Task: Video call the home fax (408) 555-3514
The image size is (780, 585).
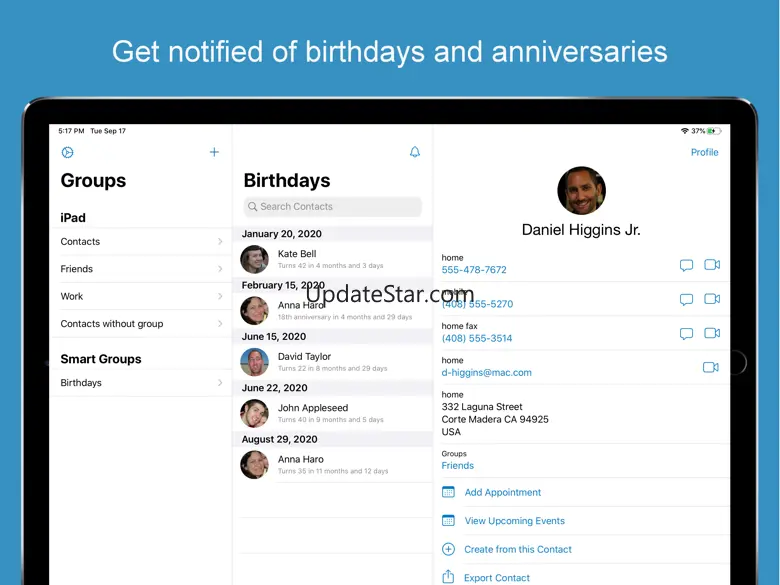Action: coord(712,333)
